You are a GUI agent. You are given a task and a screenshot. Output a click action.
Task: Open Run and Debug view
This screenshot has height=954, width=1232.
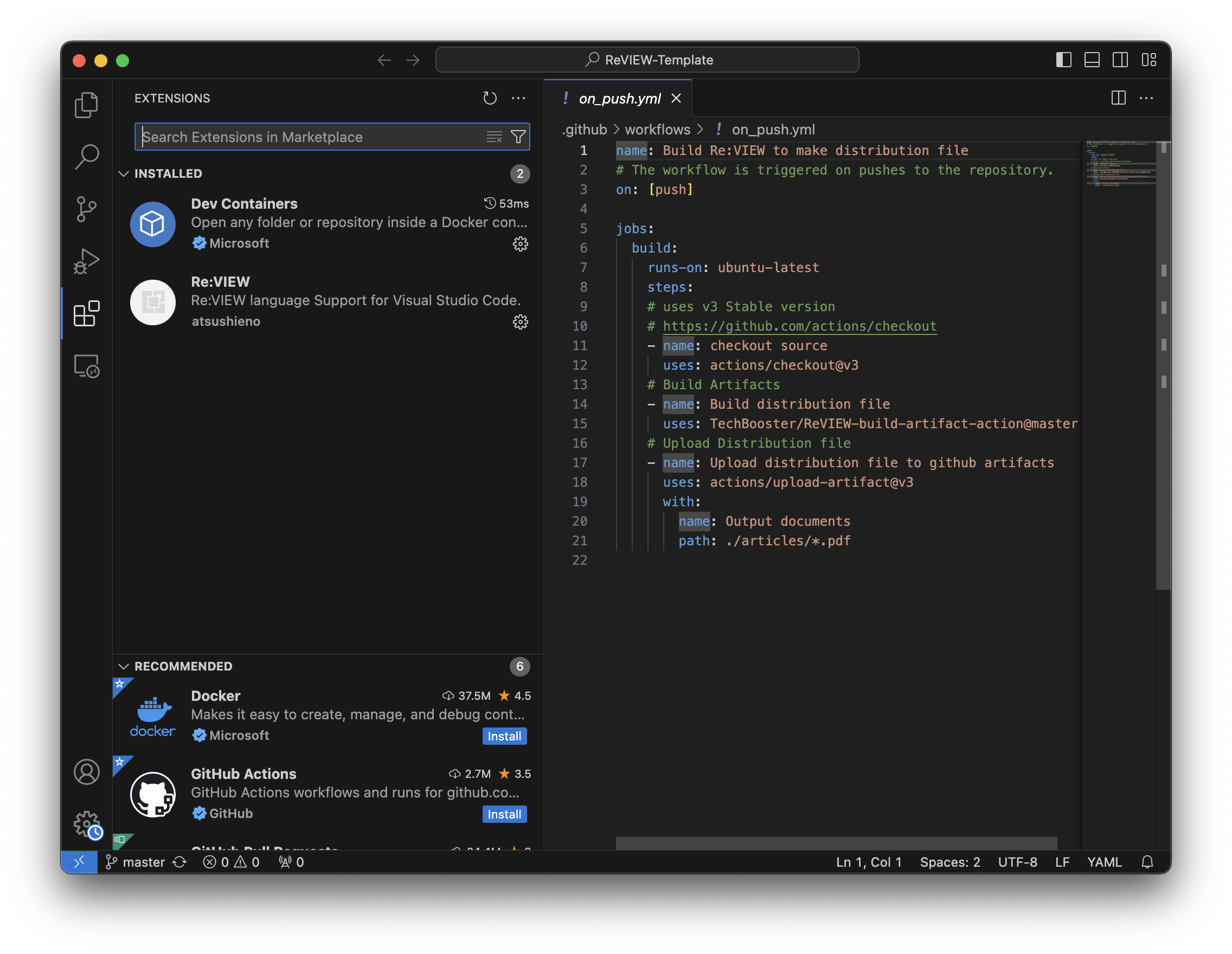click(x=86, y=262)
